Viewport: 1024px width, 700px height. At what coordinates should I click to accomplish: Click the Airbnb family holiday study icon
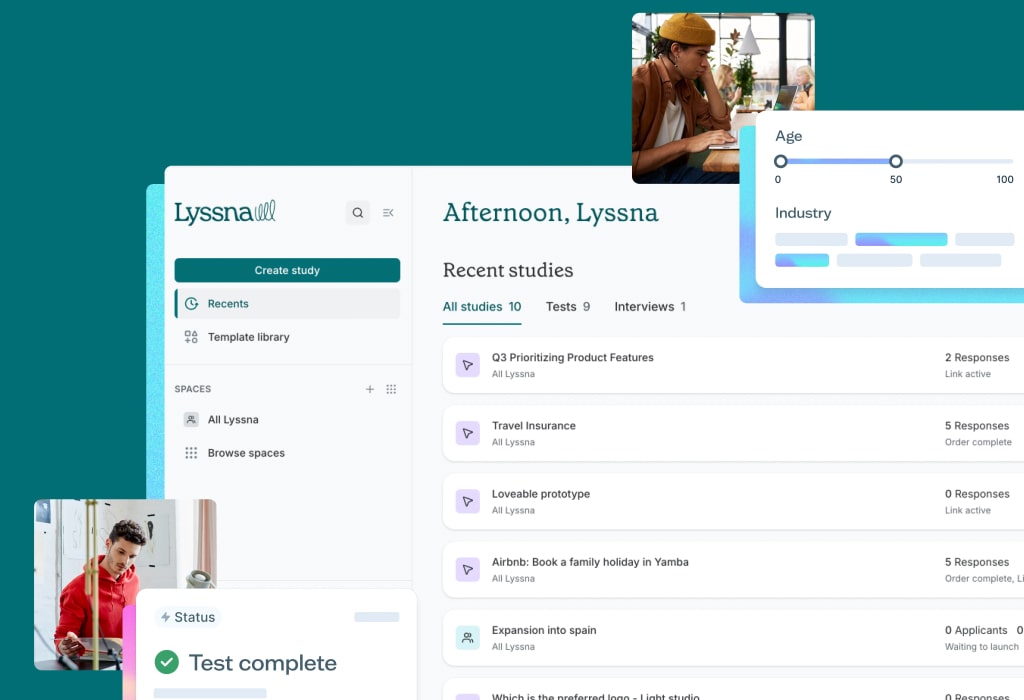click(468, 569)
